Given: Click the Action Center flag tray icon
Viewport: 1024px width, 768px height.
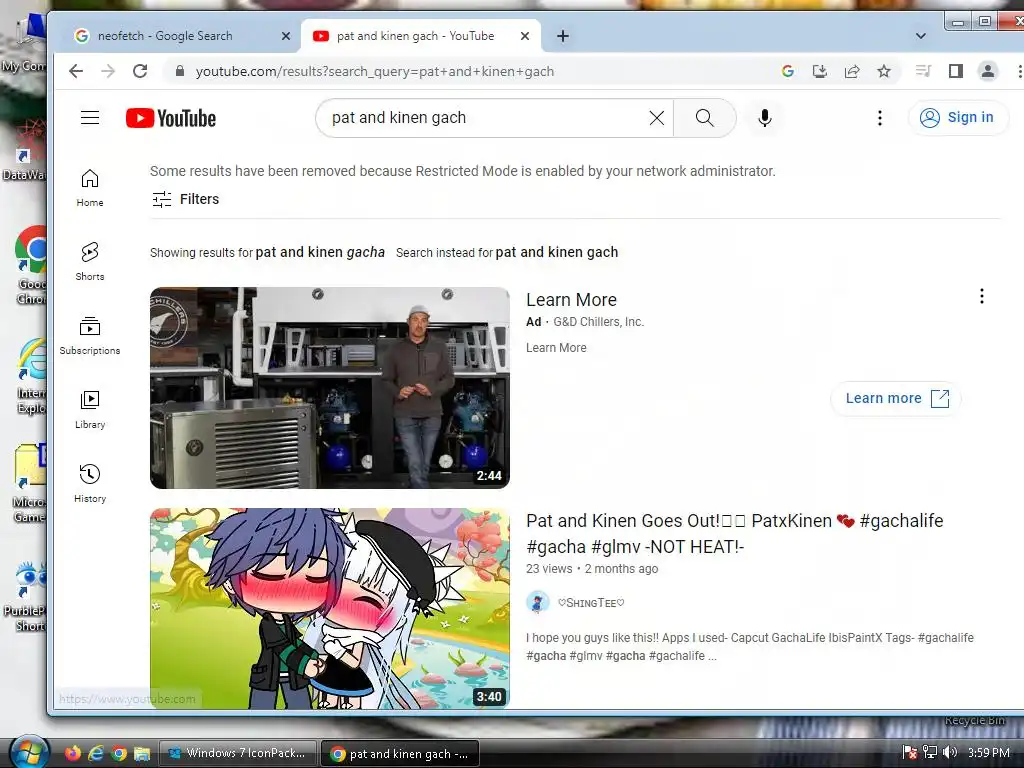Looking at the screenshot, I should (910, 753).
